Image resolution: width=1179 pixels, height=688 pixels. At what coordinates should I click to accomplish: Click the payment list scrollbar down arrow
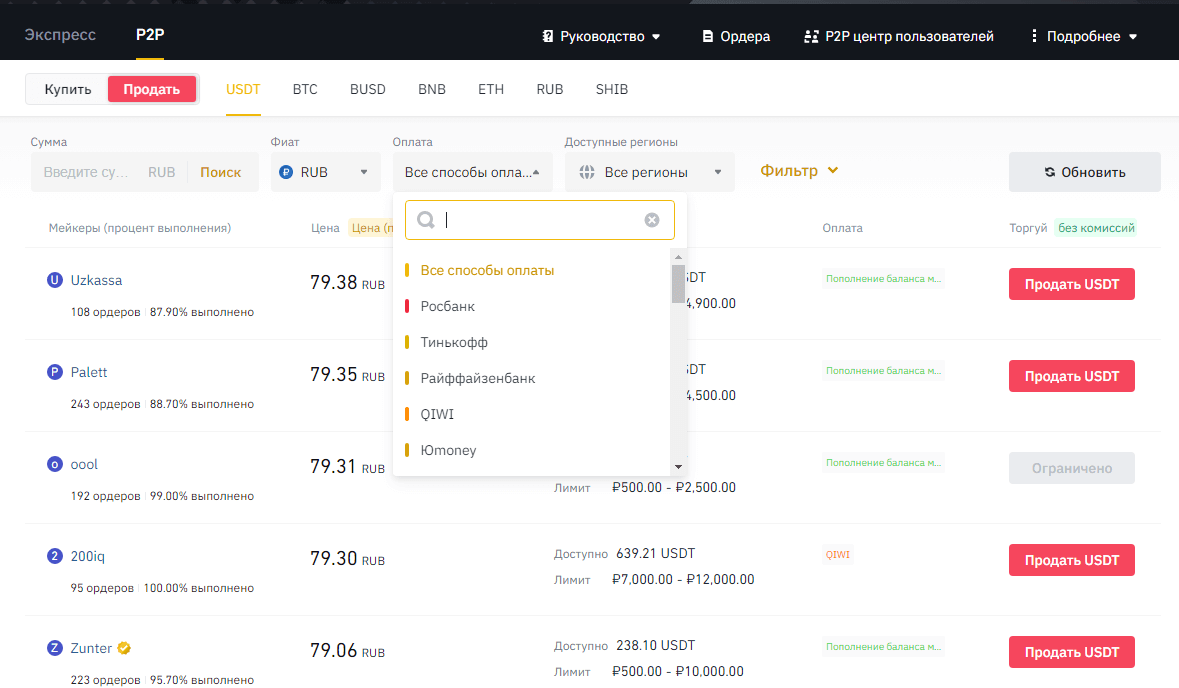click(678, 466)
